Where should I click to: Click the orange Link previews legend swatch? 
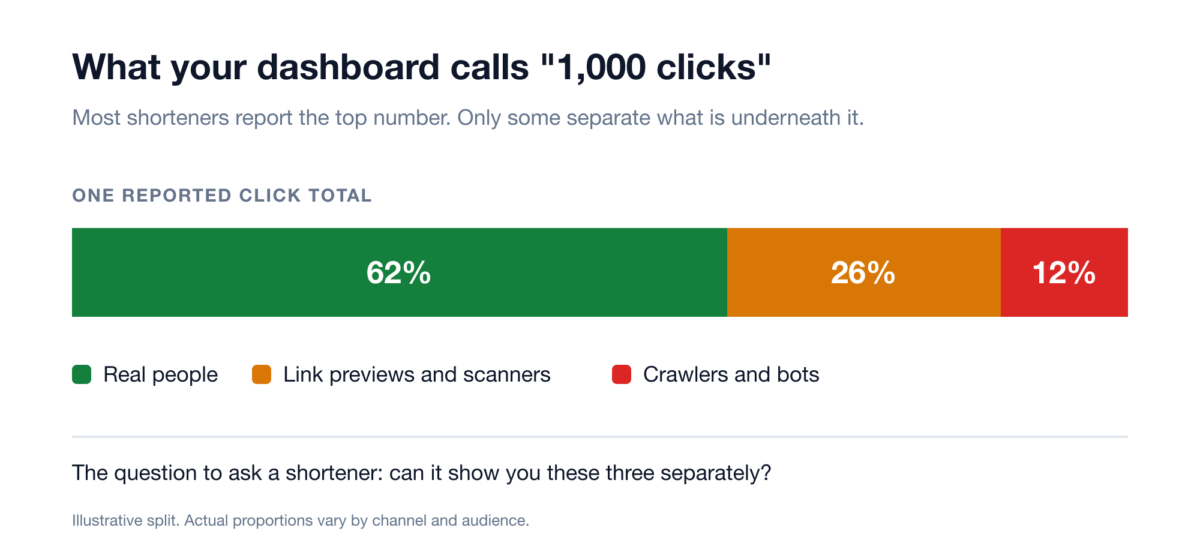point(262,375)
